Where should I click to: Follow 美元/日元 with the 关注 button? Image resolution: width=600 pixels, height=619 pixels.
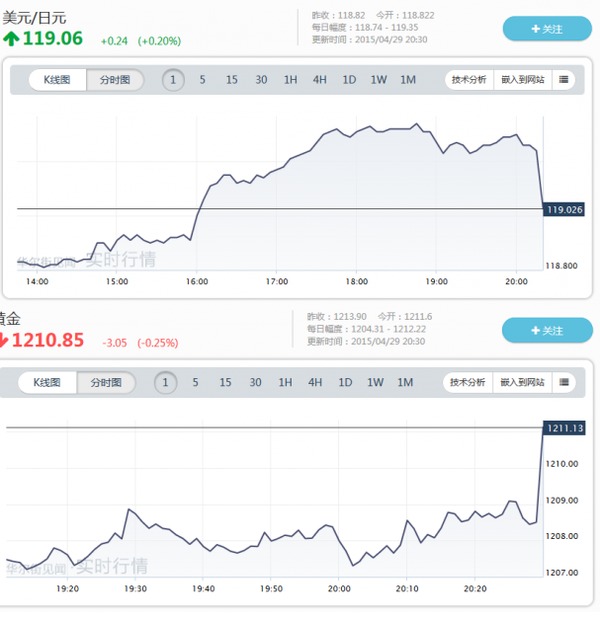tap(546, 28)
